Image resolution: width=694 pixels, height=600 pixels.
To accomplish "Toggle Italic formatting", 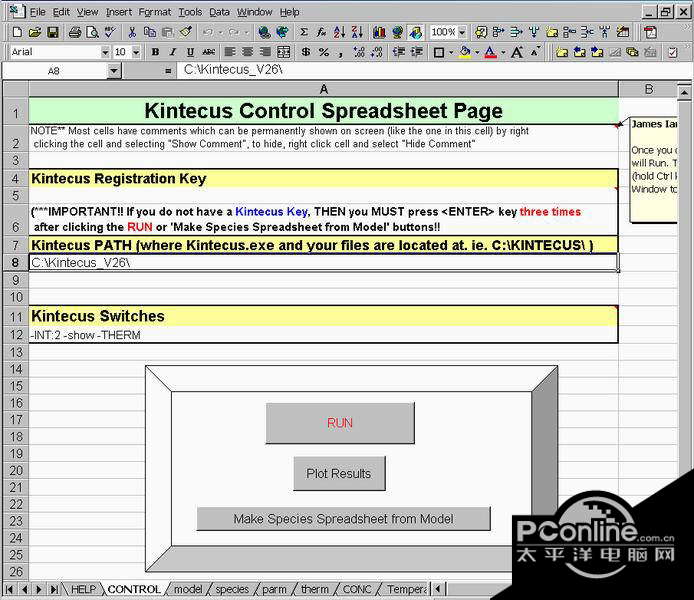I will click(x=173, y=52).
